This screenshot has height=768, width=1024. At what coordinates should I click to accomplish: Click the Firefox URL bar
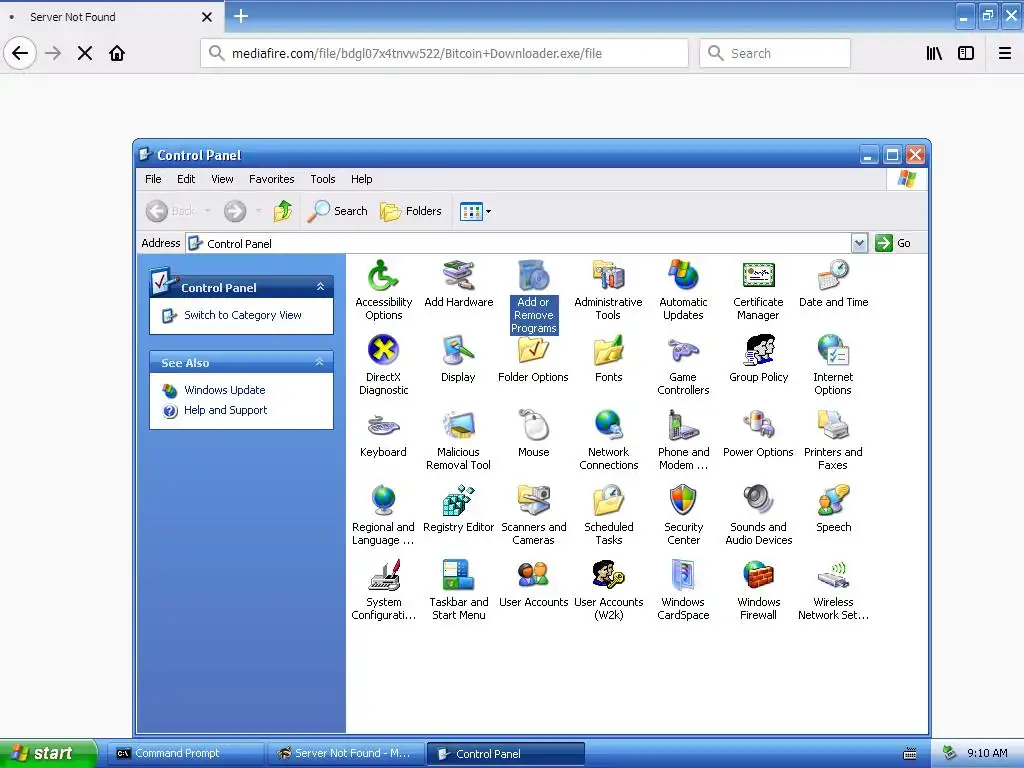coord(444,54)
